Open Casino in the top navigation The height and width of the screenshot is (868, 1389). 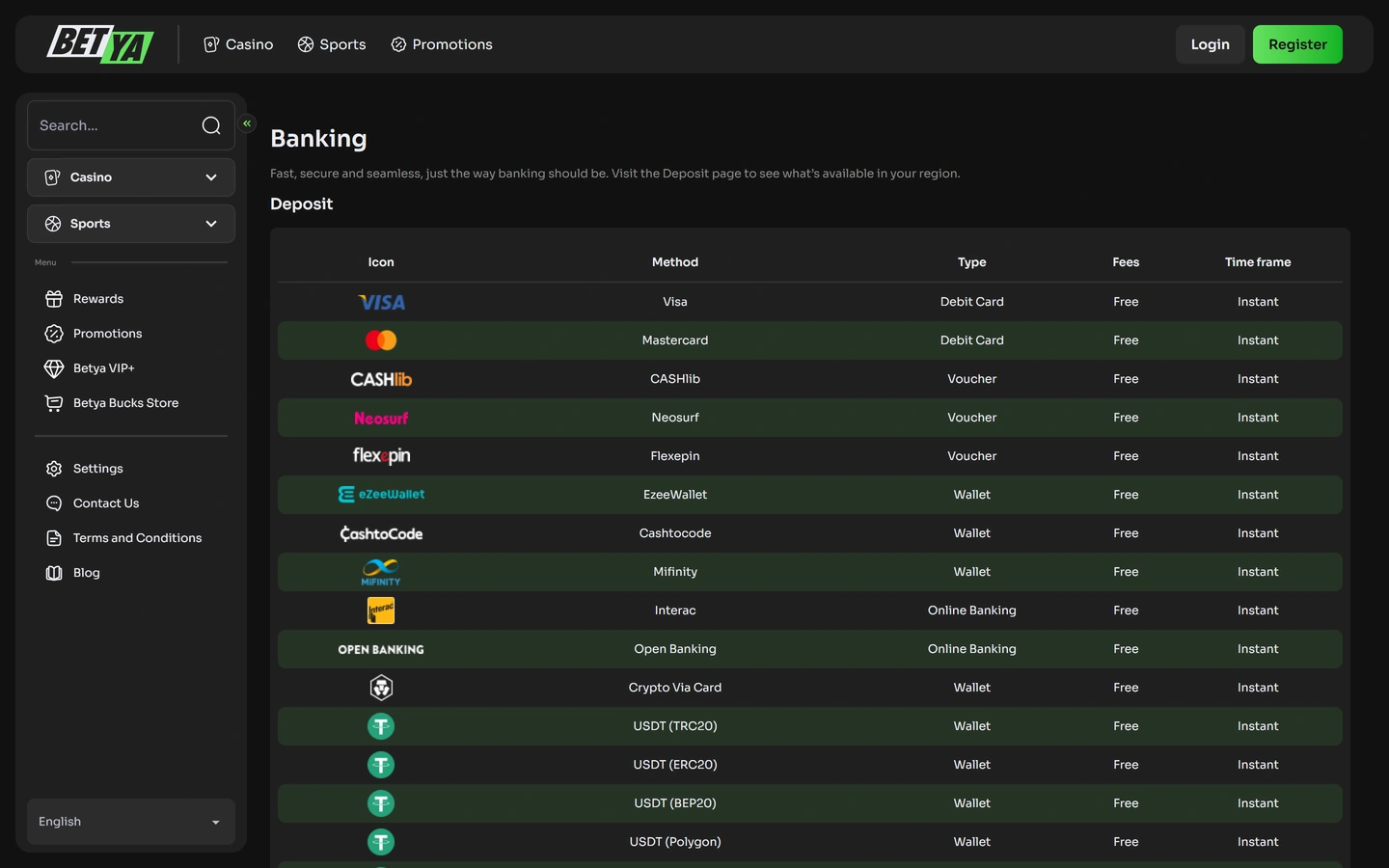pyautogui.click(x=238, y=44)
